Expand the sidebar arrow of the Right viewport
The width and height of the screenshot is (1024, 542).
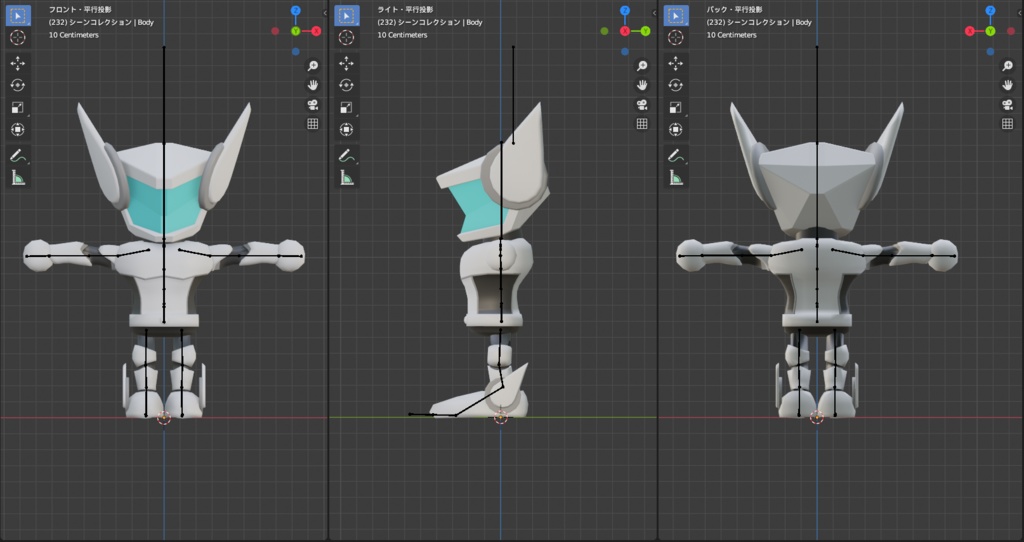coord(654,13)
